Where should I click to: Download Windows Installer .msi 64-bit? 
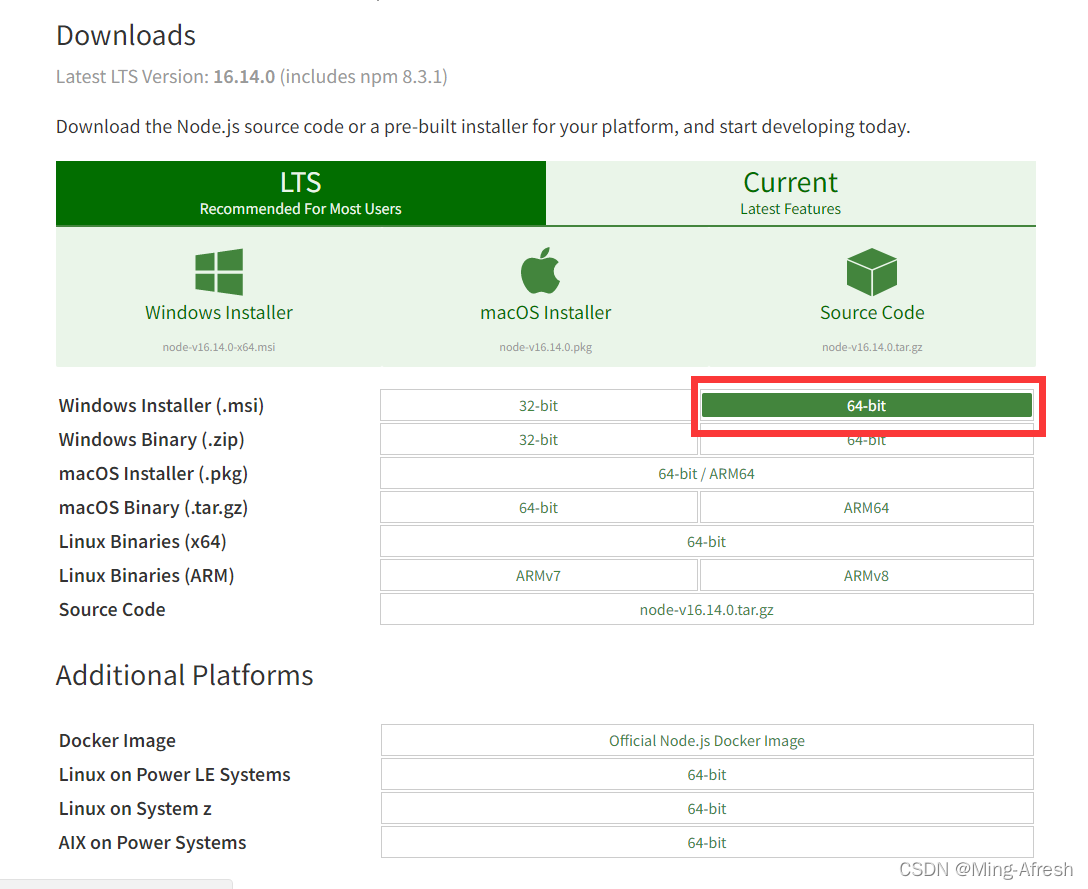pos(867,405)
